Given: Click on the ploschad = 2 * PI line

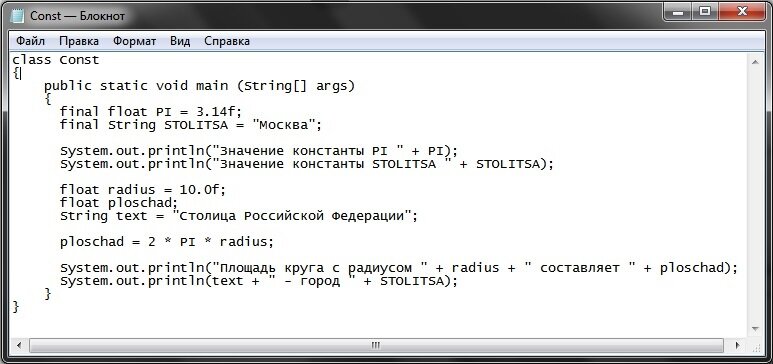Looking at the screenshot, I should click(167, 242).
